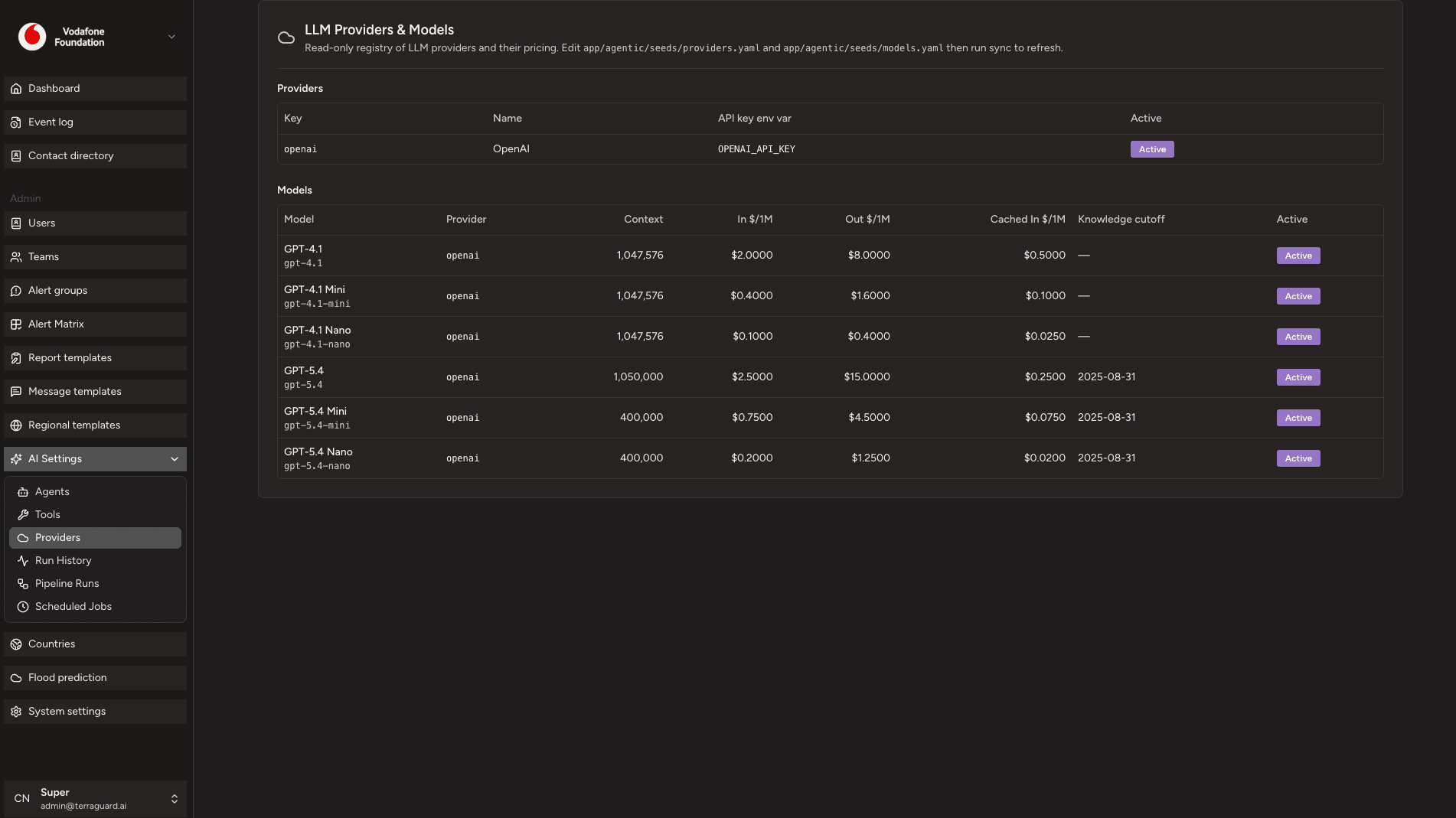
Task: Click the Message templates icon
Action: (x=16, y=392)
